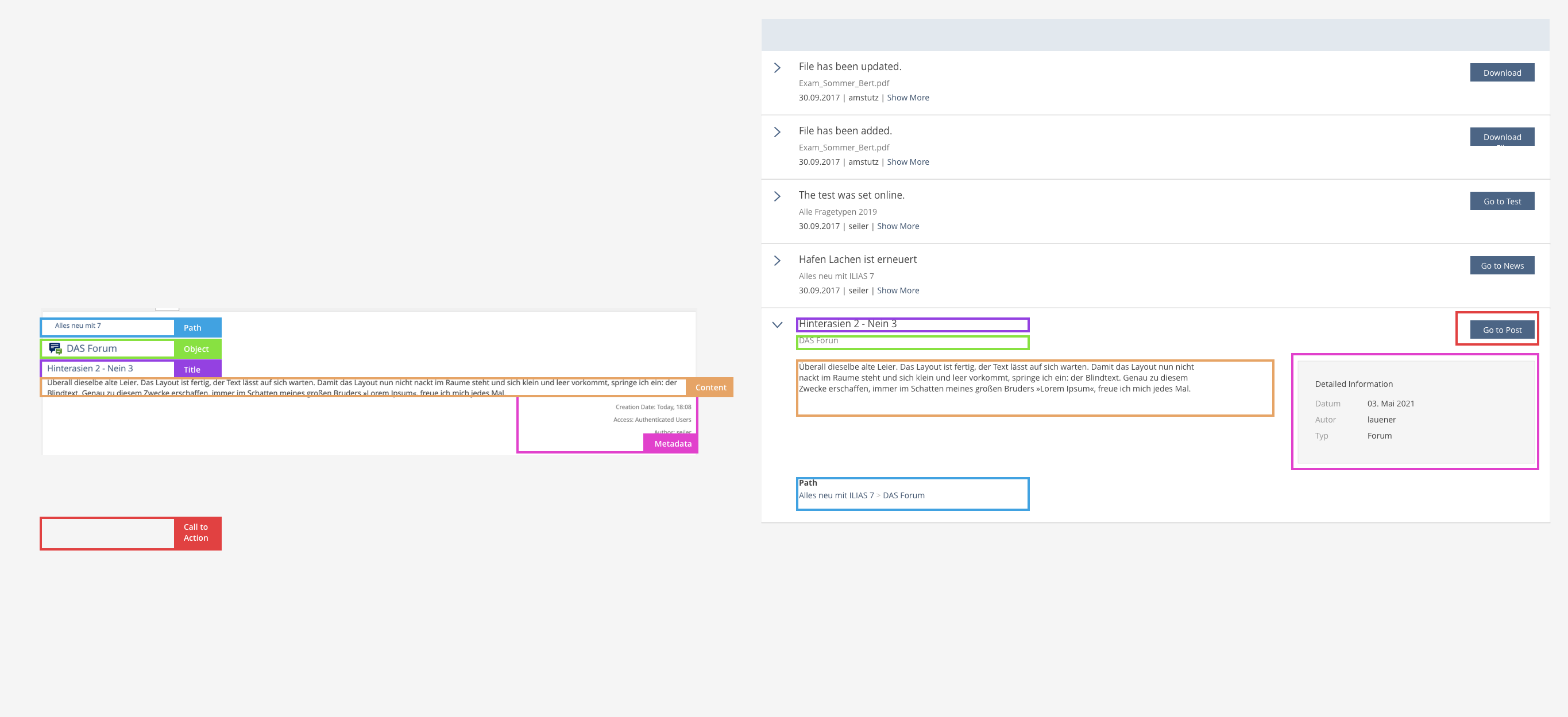Viewport: 1568px width, 717px height.
Task: Open the Go to News button
Action: 1501,266
